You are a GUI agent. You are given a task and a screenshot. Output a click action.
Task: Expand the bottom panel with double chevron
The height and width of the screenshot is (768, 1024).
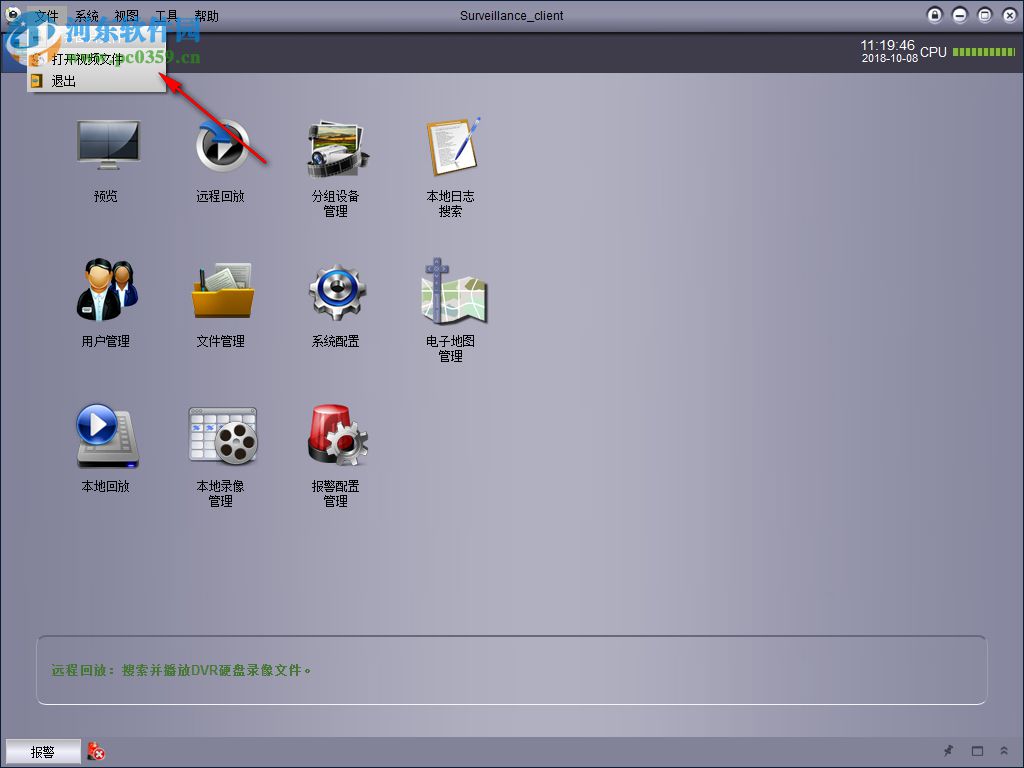click(1004, 751)
